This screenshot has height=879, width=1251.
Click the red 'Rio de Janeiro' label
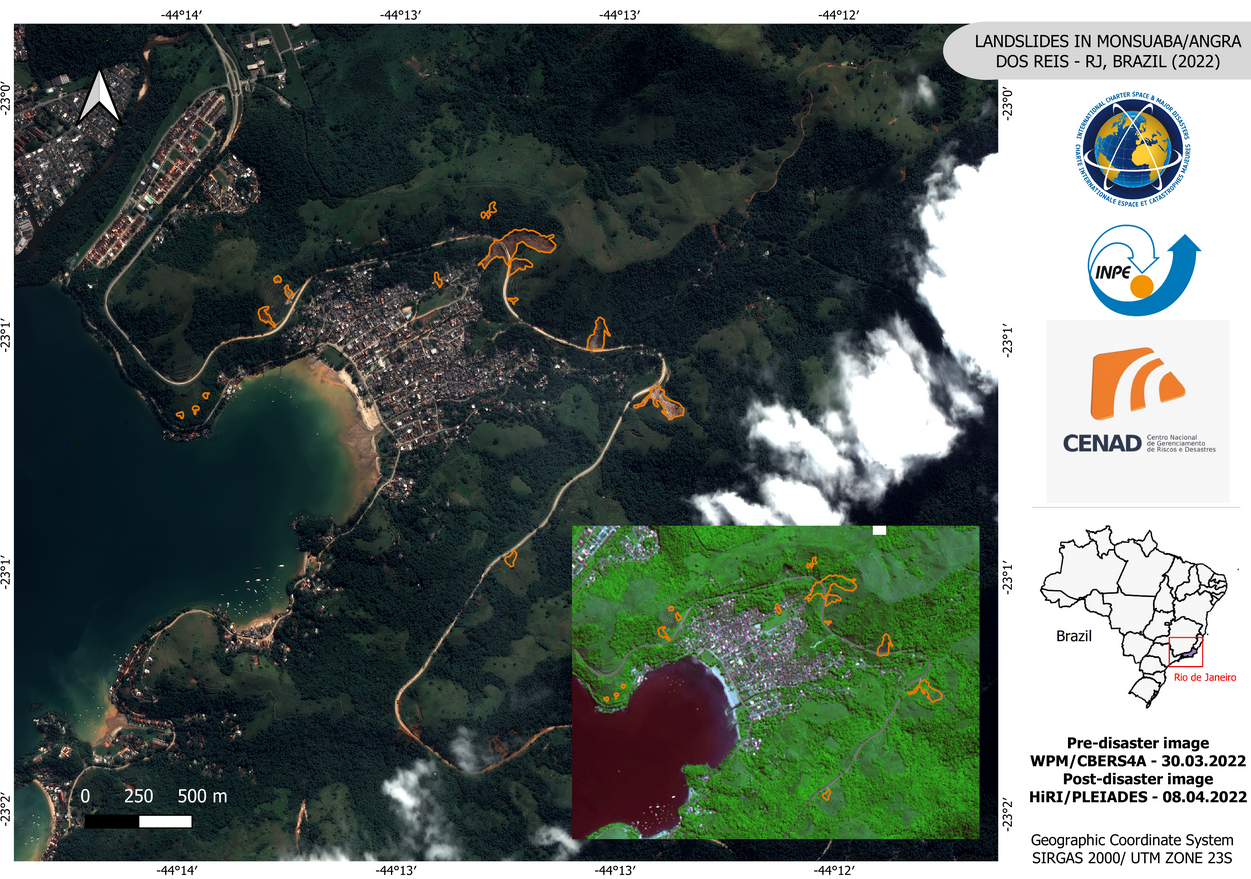click(1204, 678)
